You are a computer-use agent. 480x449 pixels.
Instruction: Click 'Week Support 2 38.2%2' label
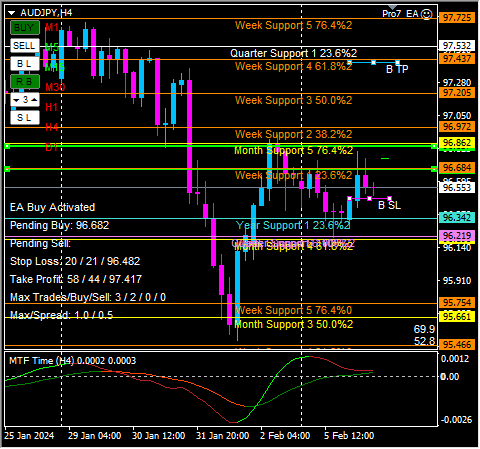293,134
